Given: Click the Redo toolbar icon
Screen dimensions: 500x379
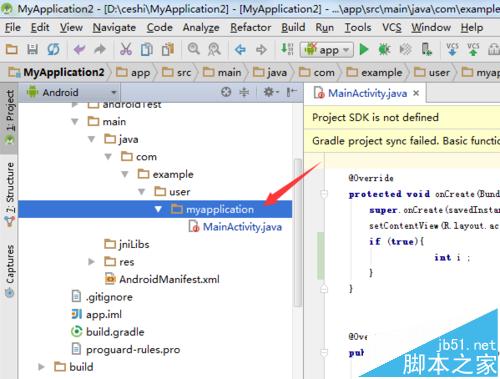Looking at the screenshot, I should (x=100, y=50).
